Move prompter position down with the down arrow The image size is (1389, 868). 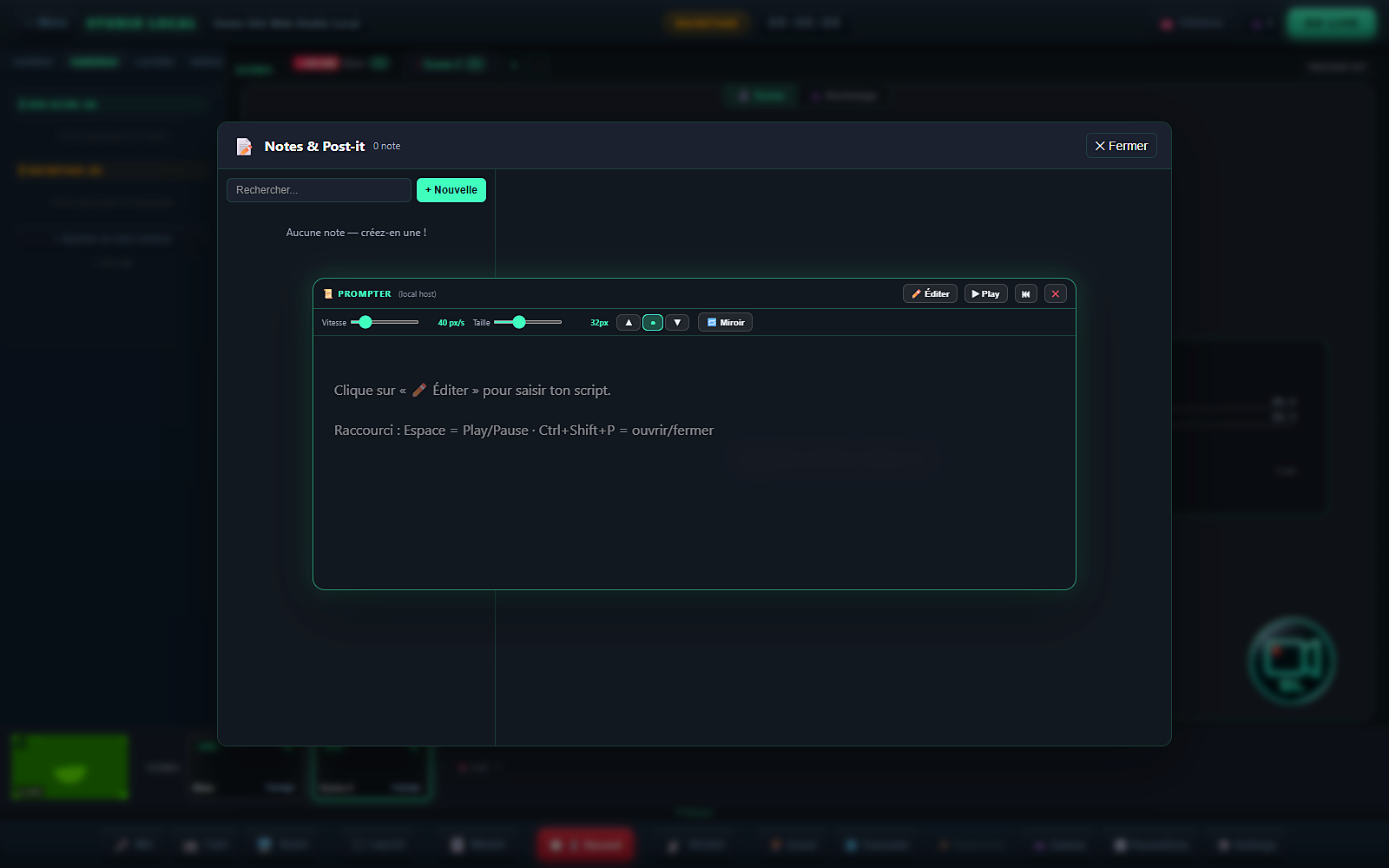[677, 322]
